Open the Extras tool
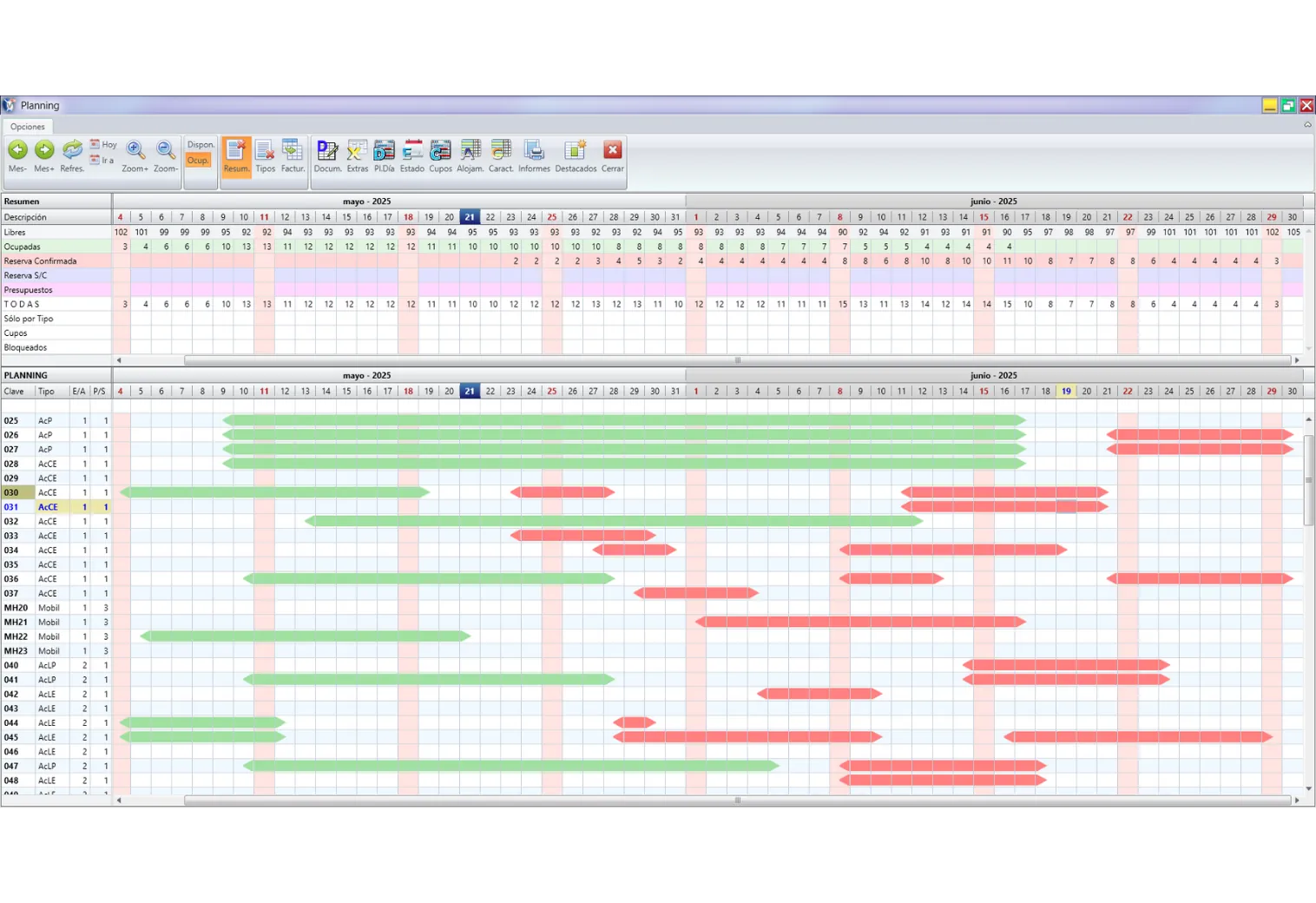 357,156
